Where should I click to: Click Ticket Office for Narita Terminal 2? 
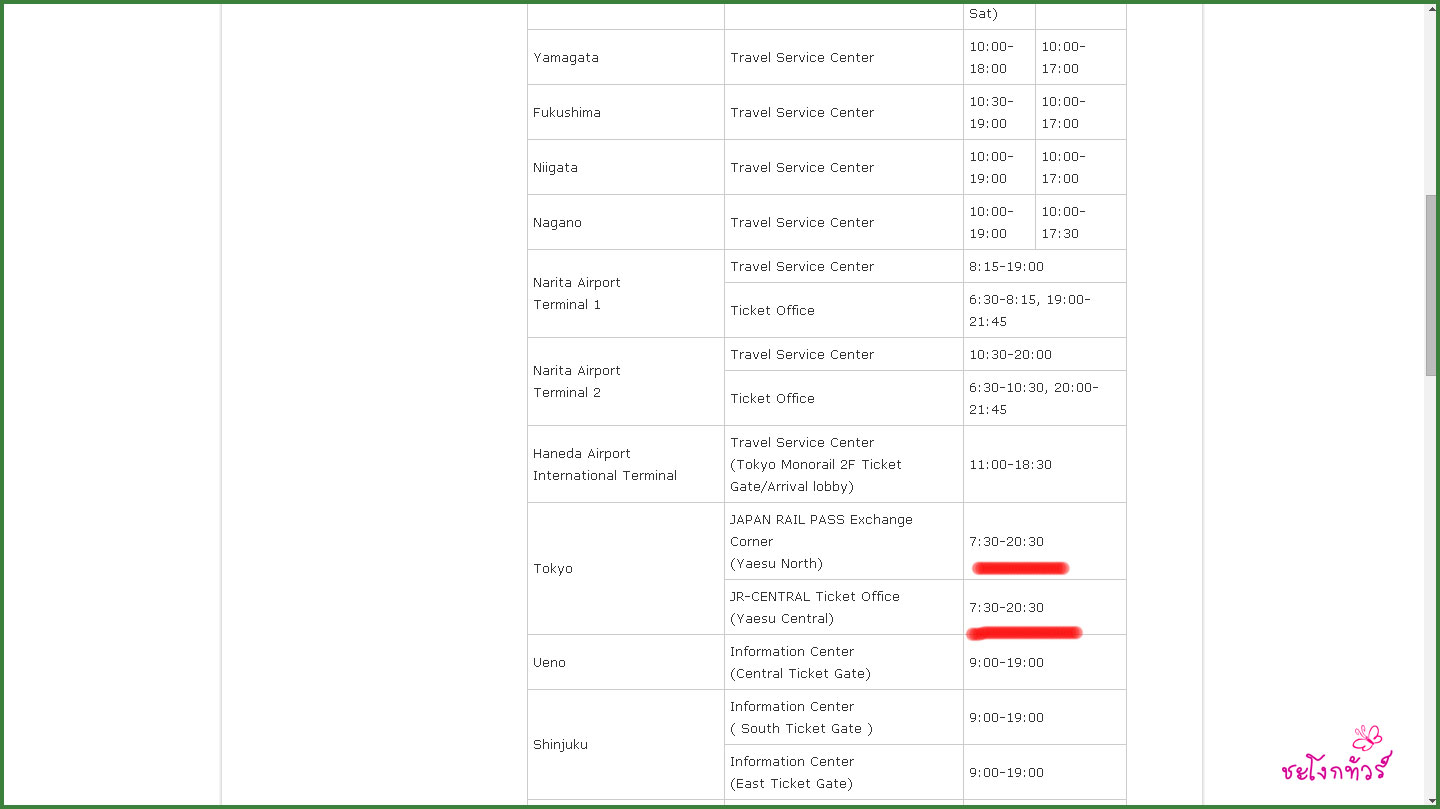tap(844, 398)
